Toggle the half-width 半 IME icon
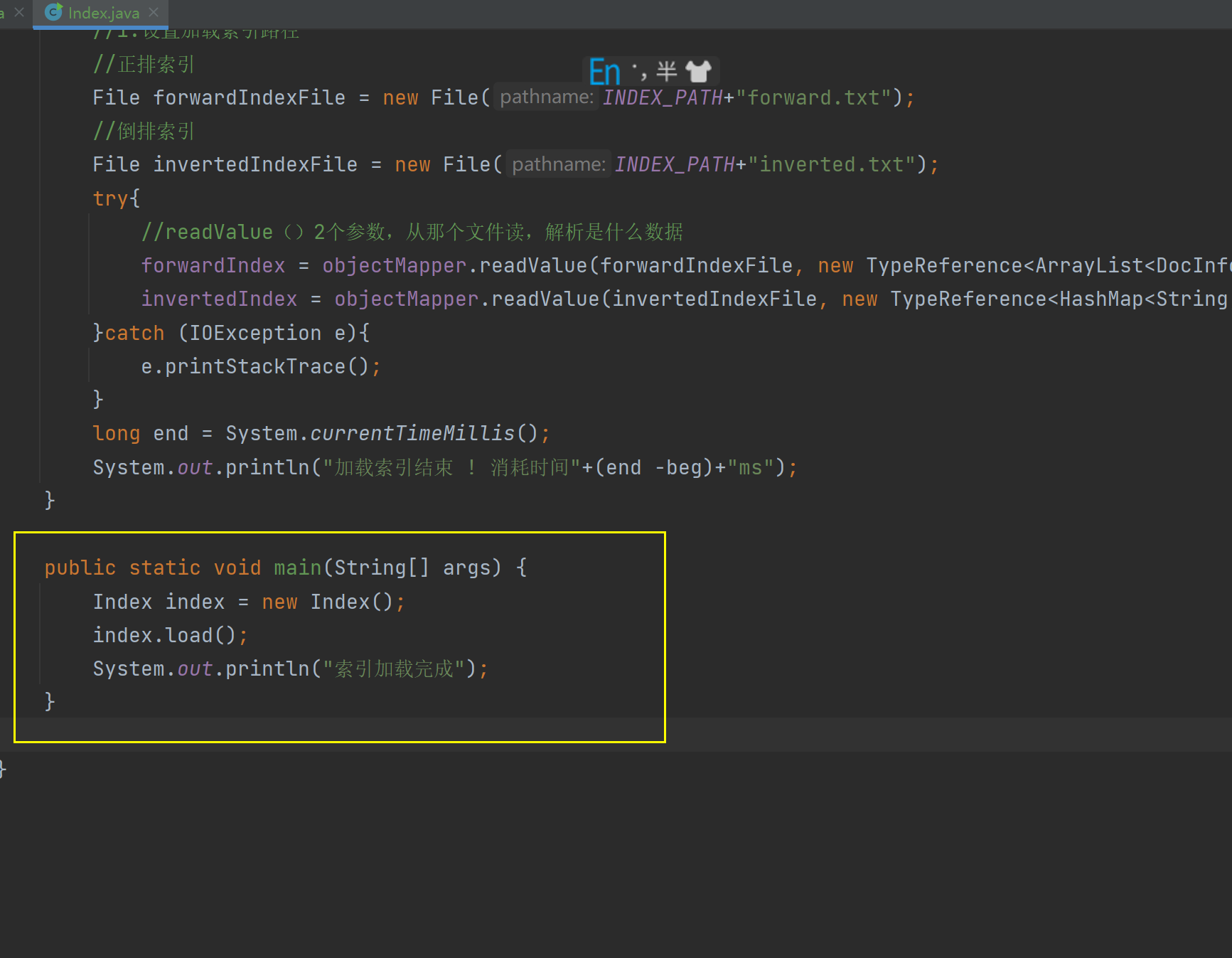This screenshot has width=1232, height=958. pyautogui.click(x=666, y=72)
